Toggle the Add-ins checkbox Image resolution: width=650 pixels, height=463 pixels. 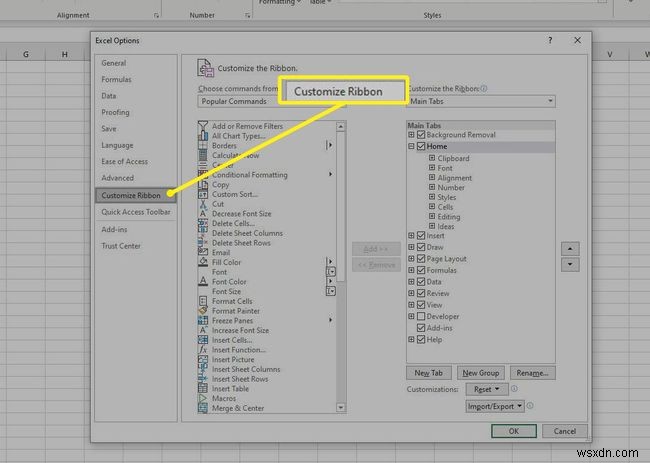pyautogui.click(x=421, y=328)
